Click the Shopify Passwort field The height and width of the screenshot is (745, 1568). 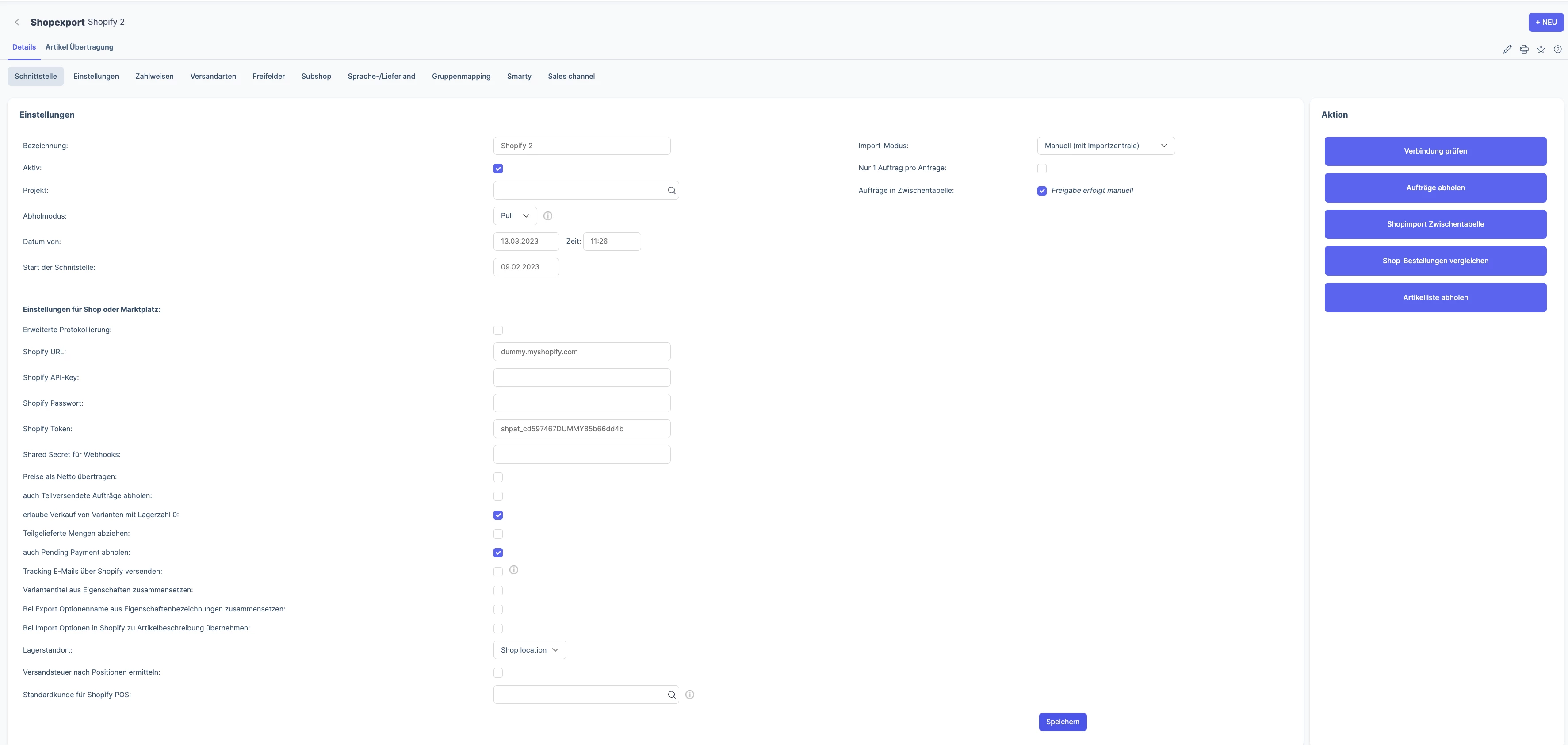pyautogui.click(x=581, y=403)
